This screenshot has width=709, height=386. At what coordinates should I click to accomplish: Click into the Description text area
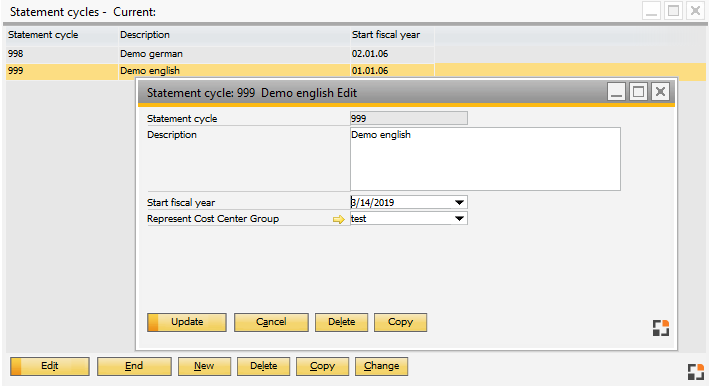click(x=485, y=159)
